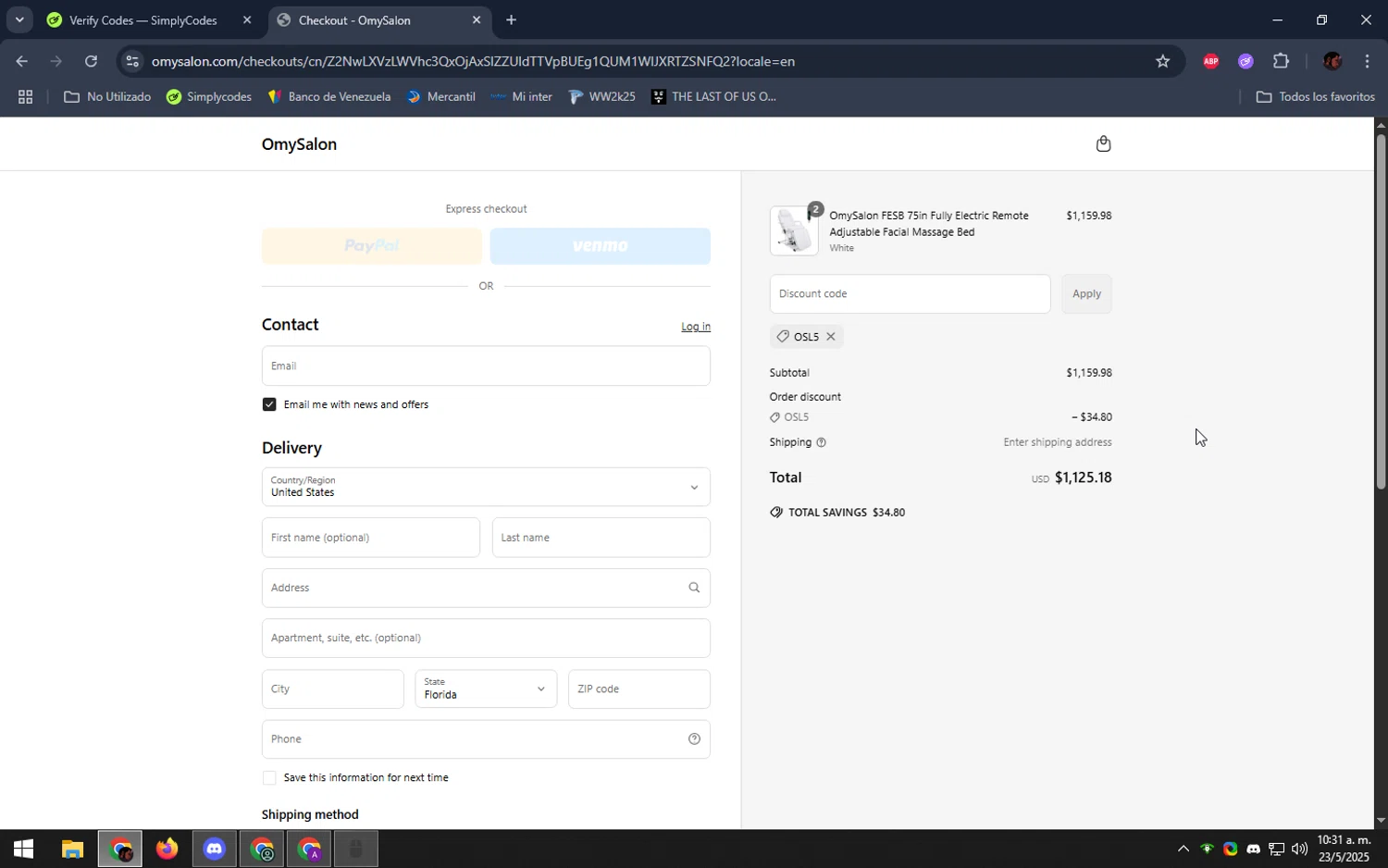Click the Discount code input field
This screenshot has height=868, width=1388.
[x=910, y=293]
